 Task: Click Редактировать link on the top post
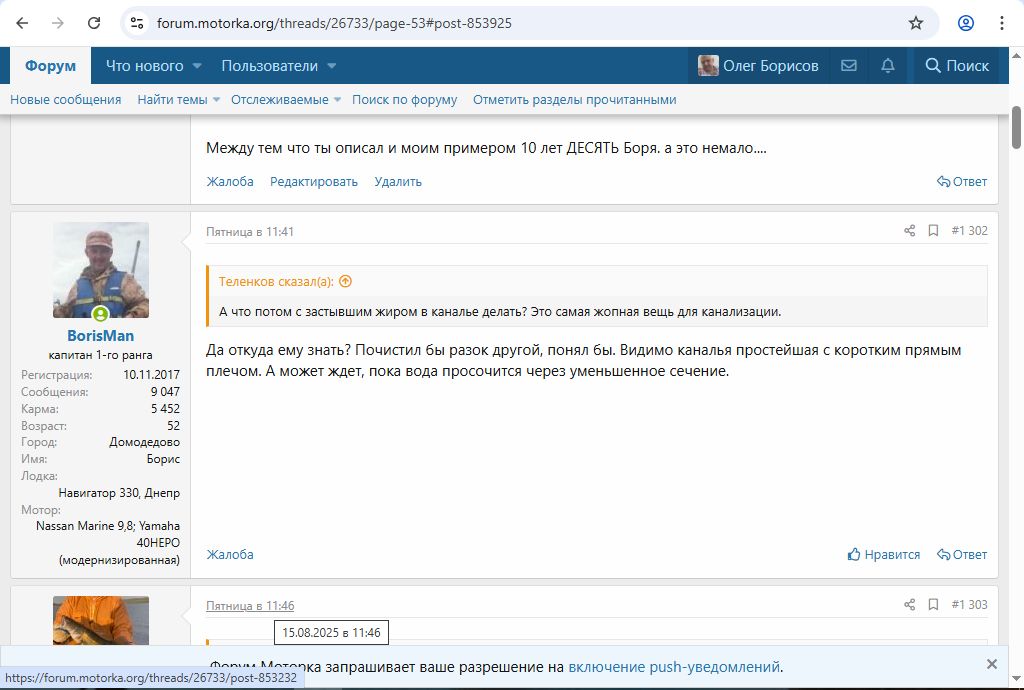pos(314,182)
